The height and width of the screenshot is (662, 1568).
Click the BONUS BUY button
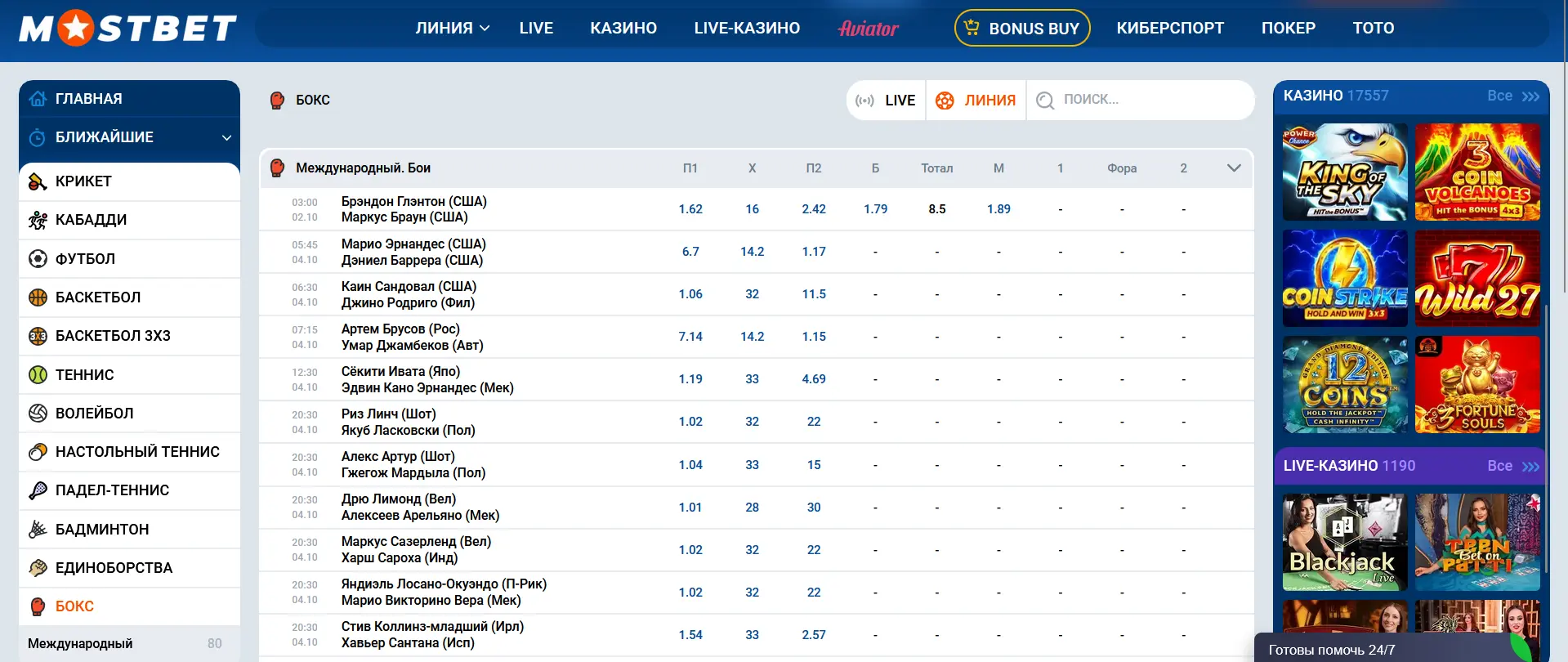click(1022, 29)
